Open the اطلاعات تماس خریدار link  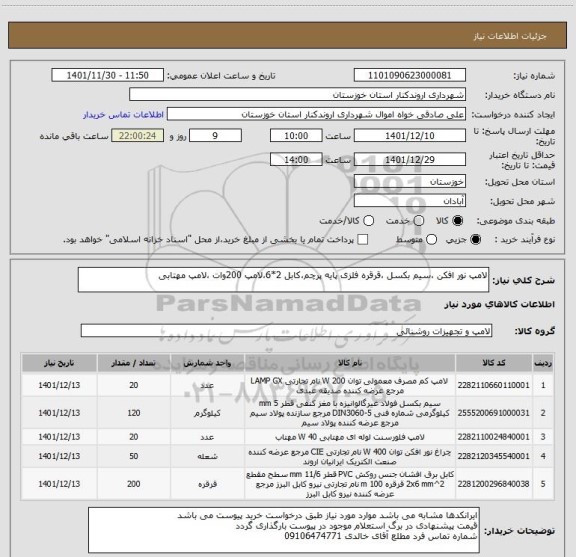tap(123, 115)
